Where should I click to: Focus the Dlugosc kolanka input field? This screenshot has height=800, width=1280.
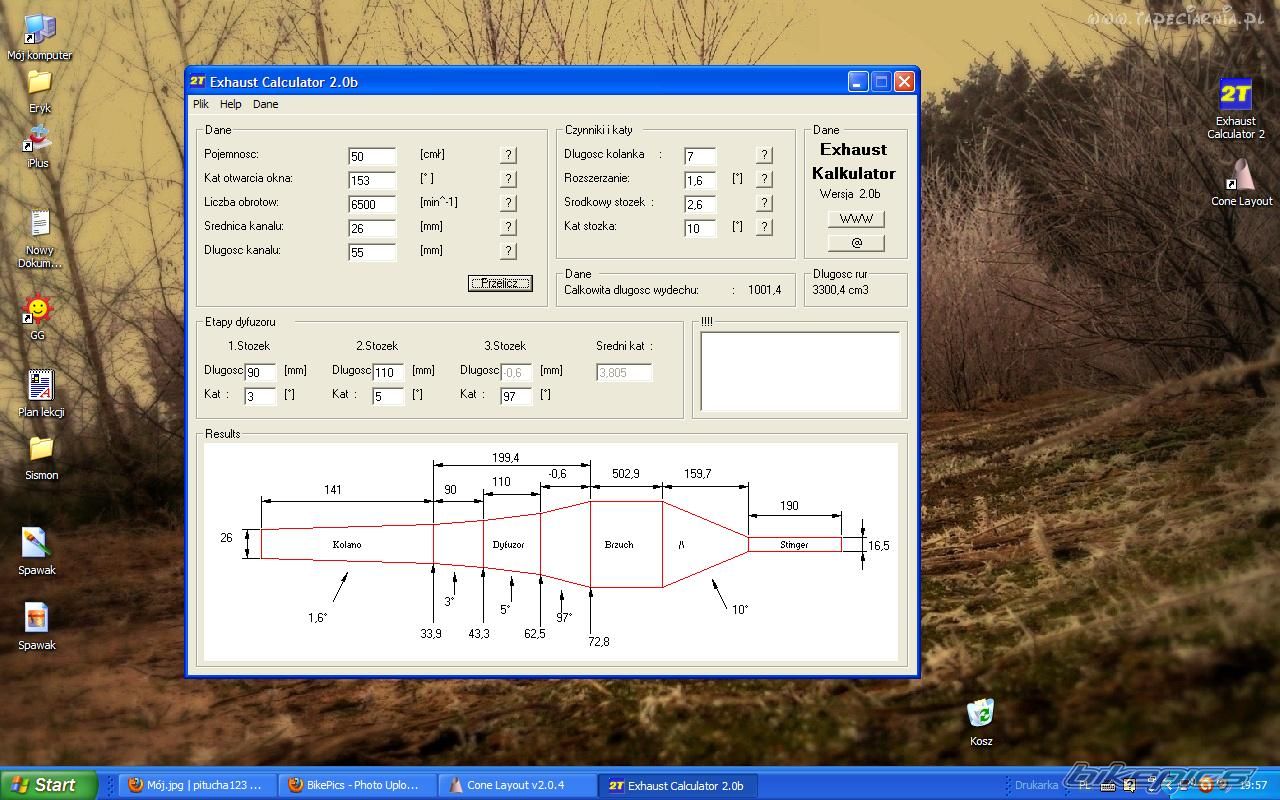pos(700,157)
